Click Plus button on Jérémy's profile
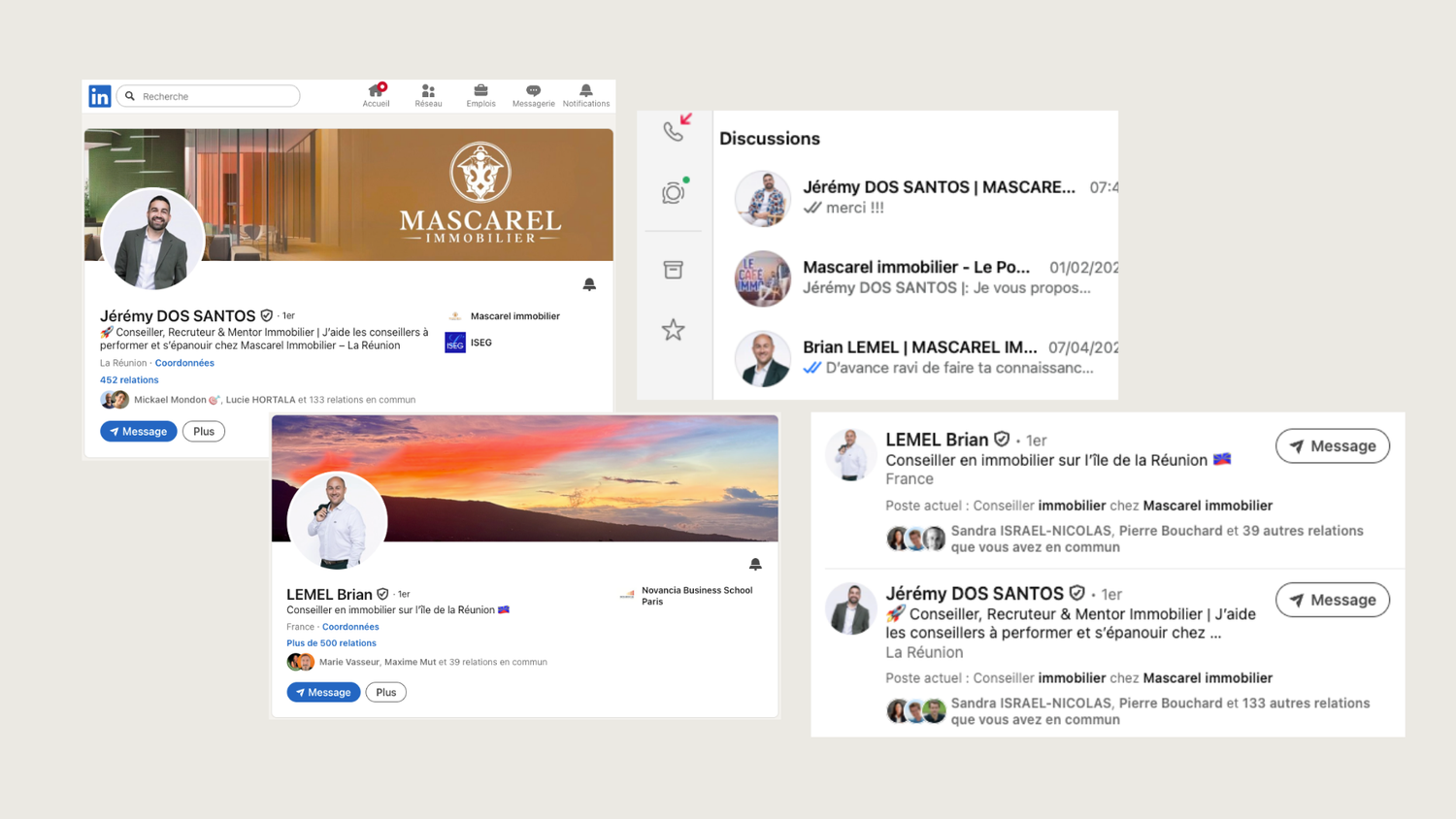This screenshot has height=819, width=1456. click(x=204, y=431)
